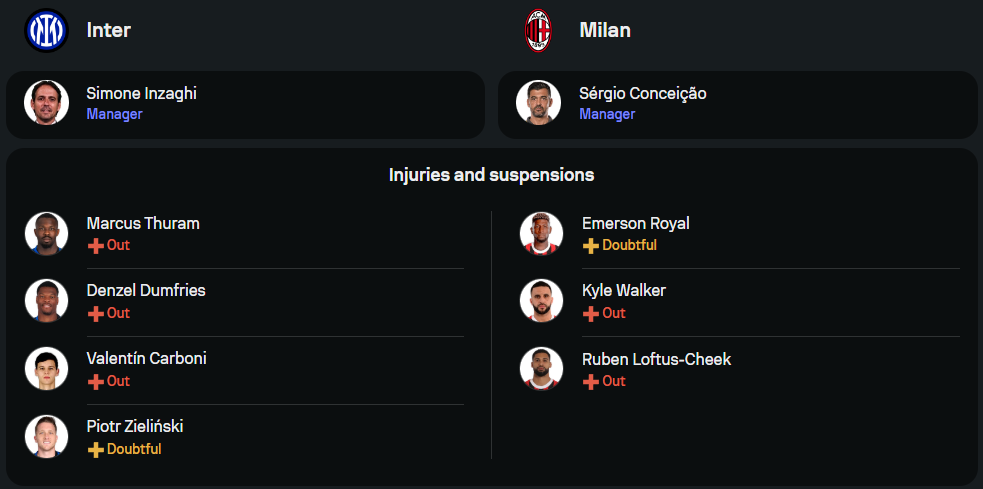983x489 pixels.
Task: Click Valentín Carboni's player avatar
Action: click(x=46, y=369)
